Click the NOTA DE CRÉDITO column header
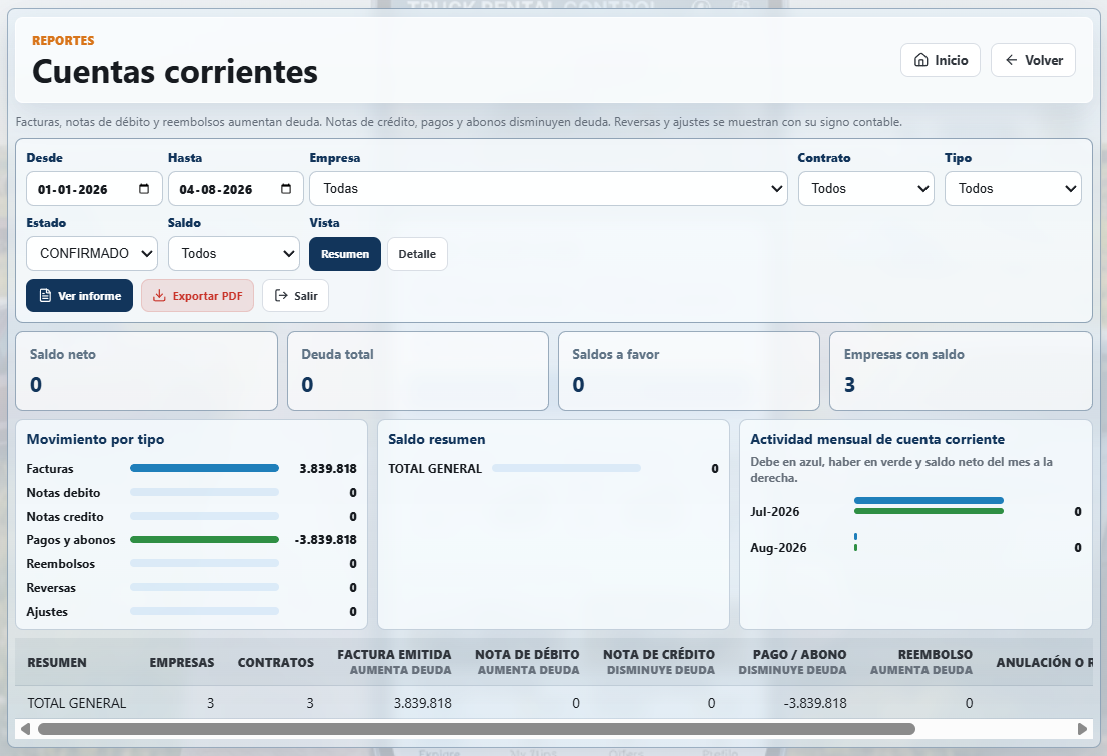 tap(659, 662)
